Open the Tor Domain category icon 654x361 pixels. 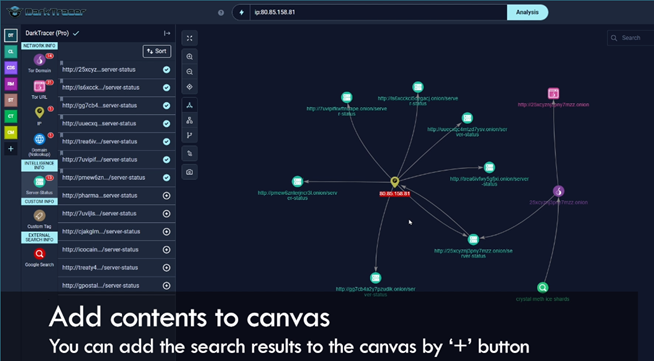(39, 60)
